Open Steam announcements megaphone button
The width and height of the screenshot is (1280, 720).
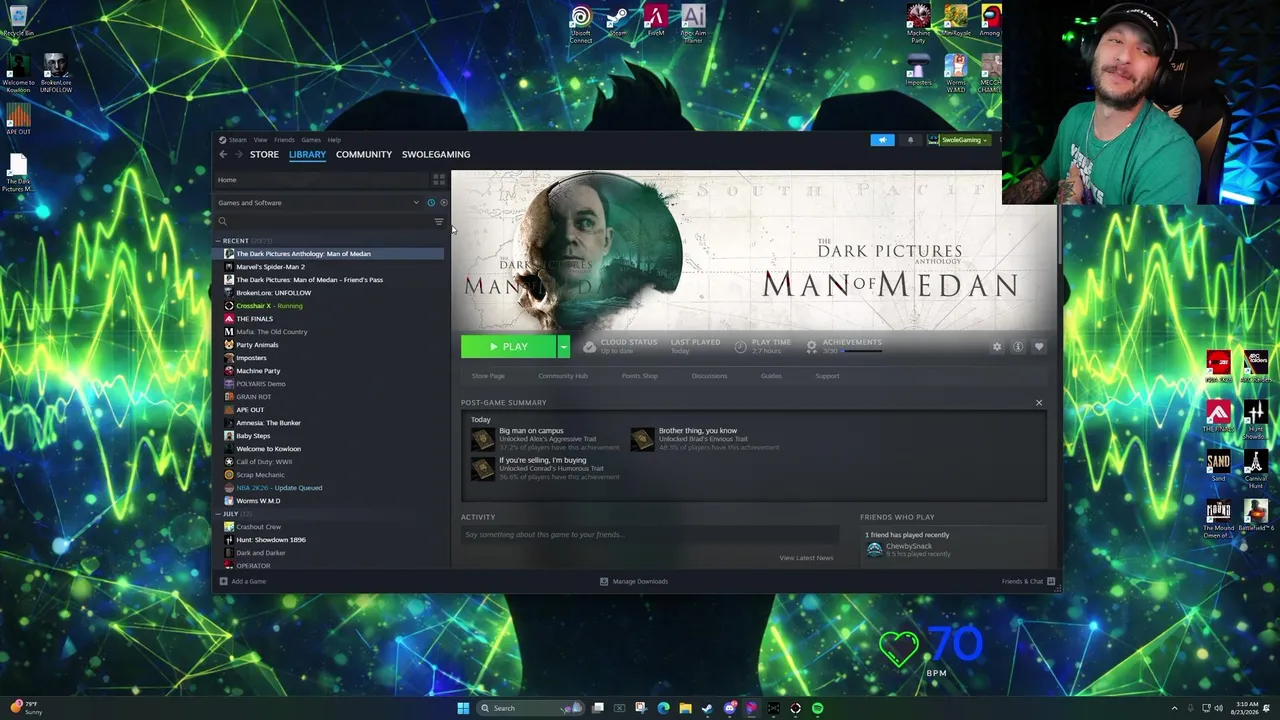882,140
